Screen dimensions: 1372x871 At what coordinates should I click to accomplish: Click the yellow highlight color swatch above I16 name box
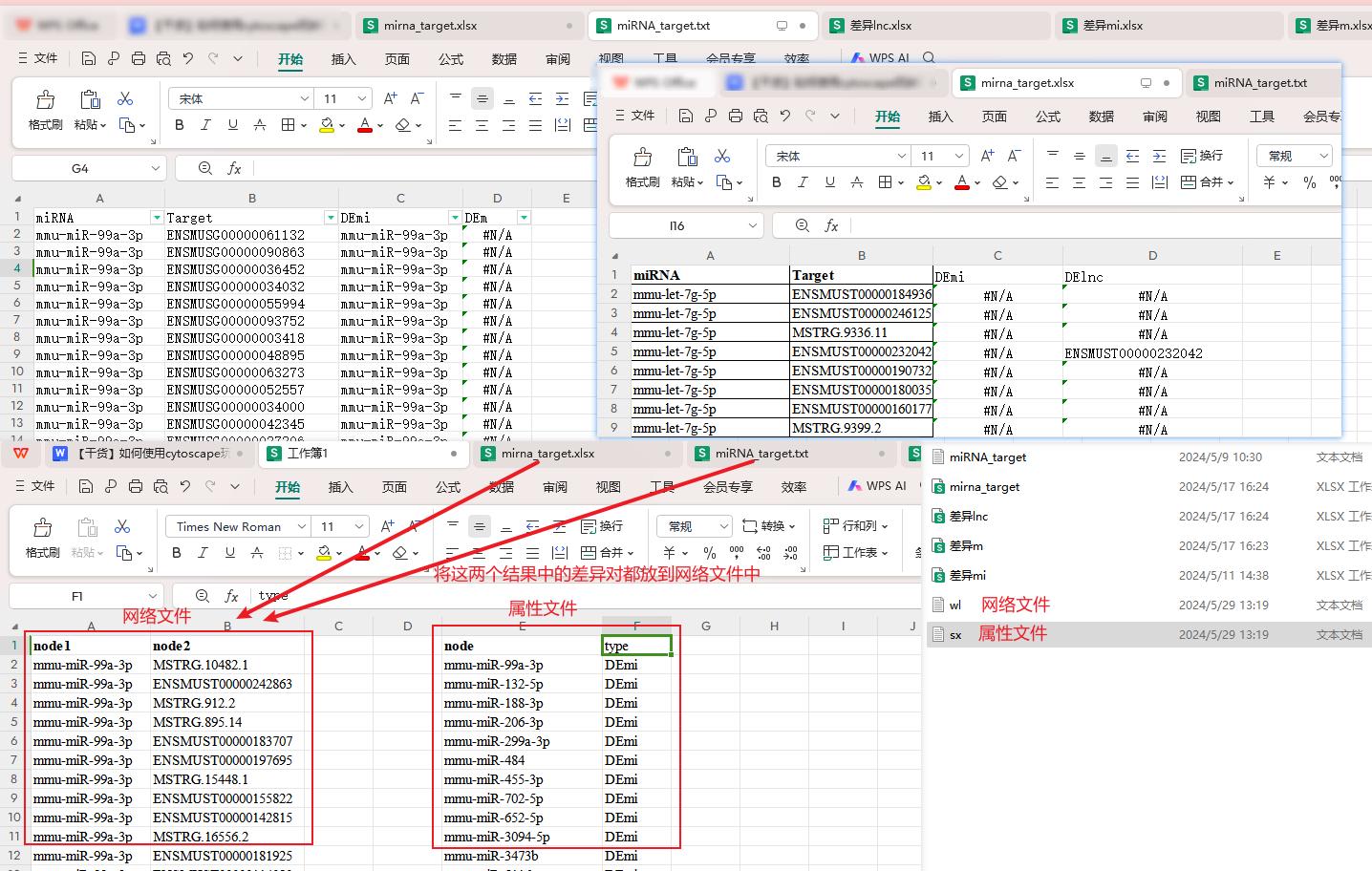coord(924,181)
